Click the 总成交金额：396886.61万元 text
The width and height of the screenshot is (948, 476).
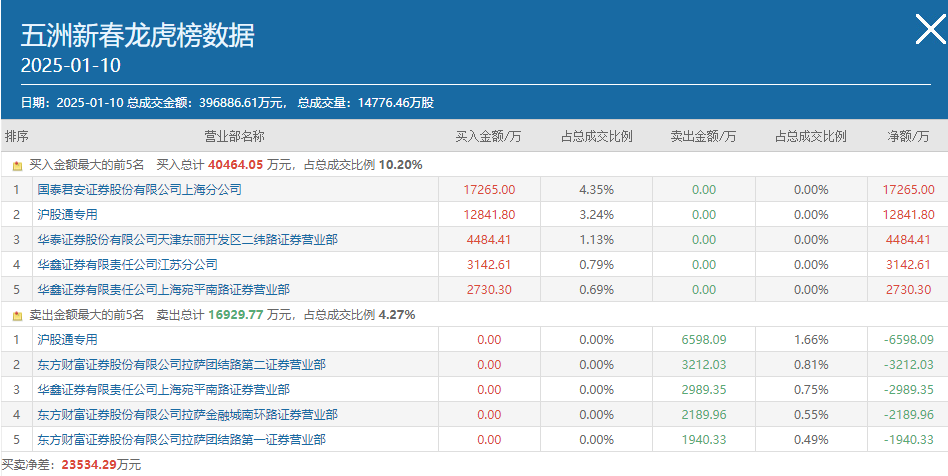pos(207,103)
